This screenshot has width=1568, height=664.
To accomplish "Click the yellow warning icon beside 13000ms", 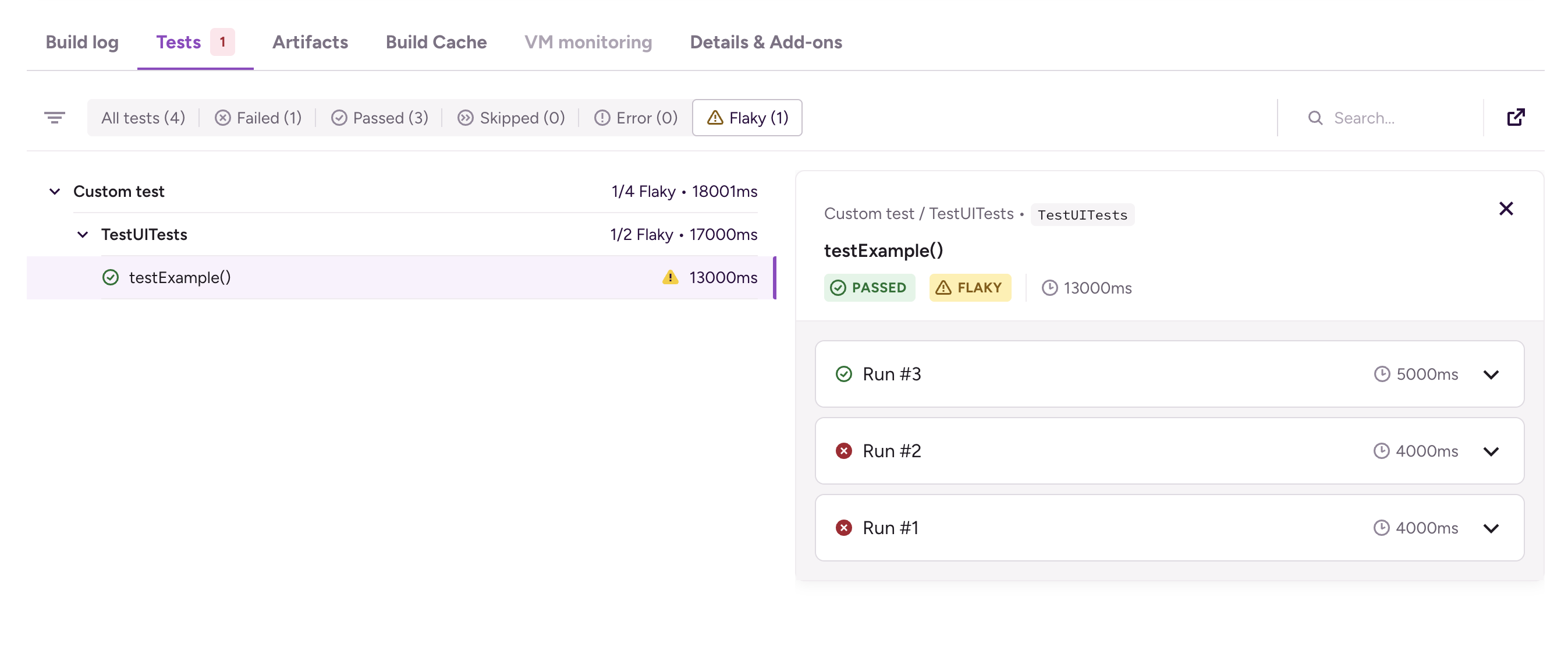I will click(x=669, y=278).
